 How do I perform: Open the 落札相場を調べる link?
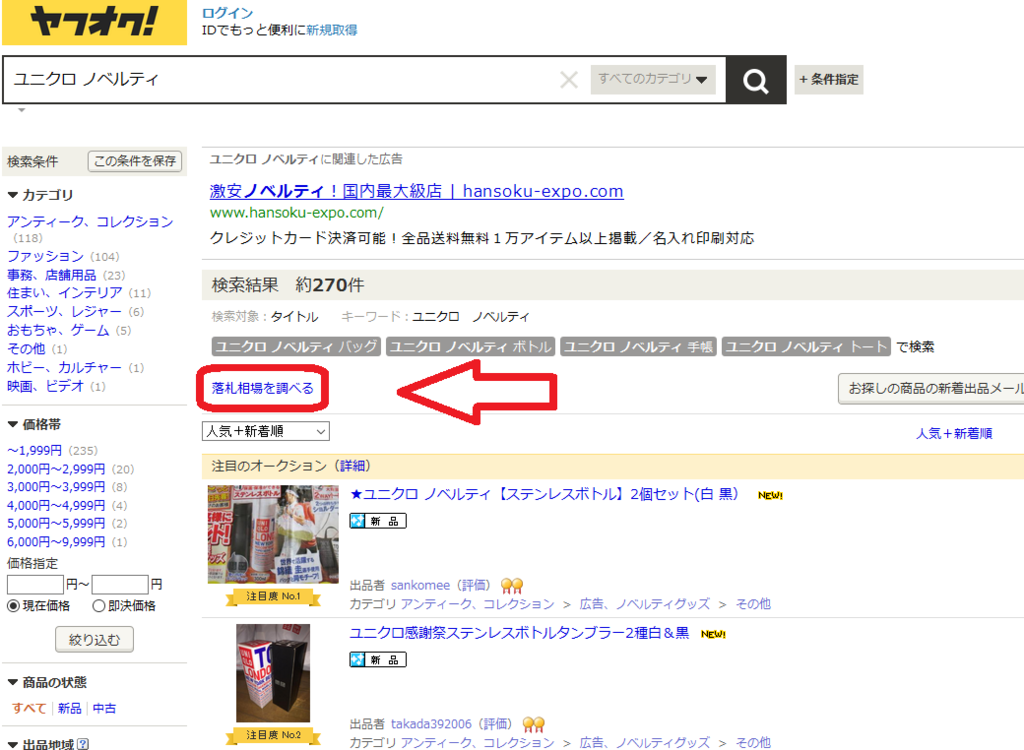pyautogui.click(x=263, y=388)
